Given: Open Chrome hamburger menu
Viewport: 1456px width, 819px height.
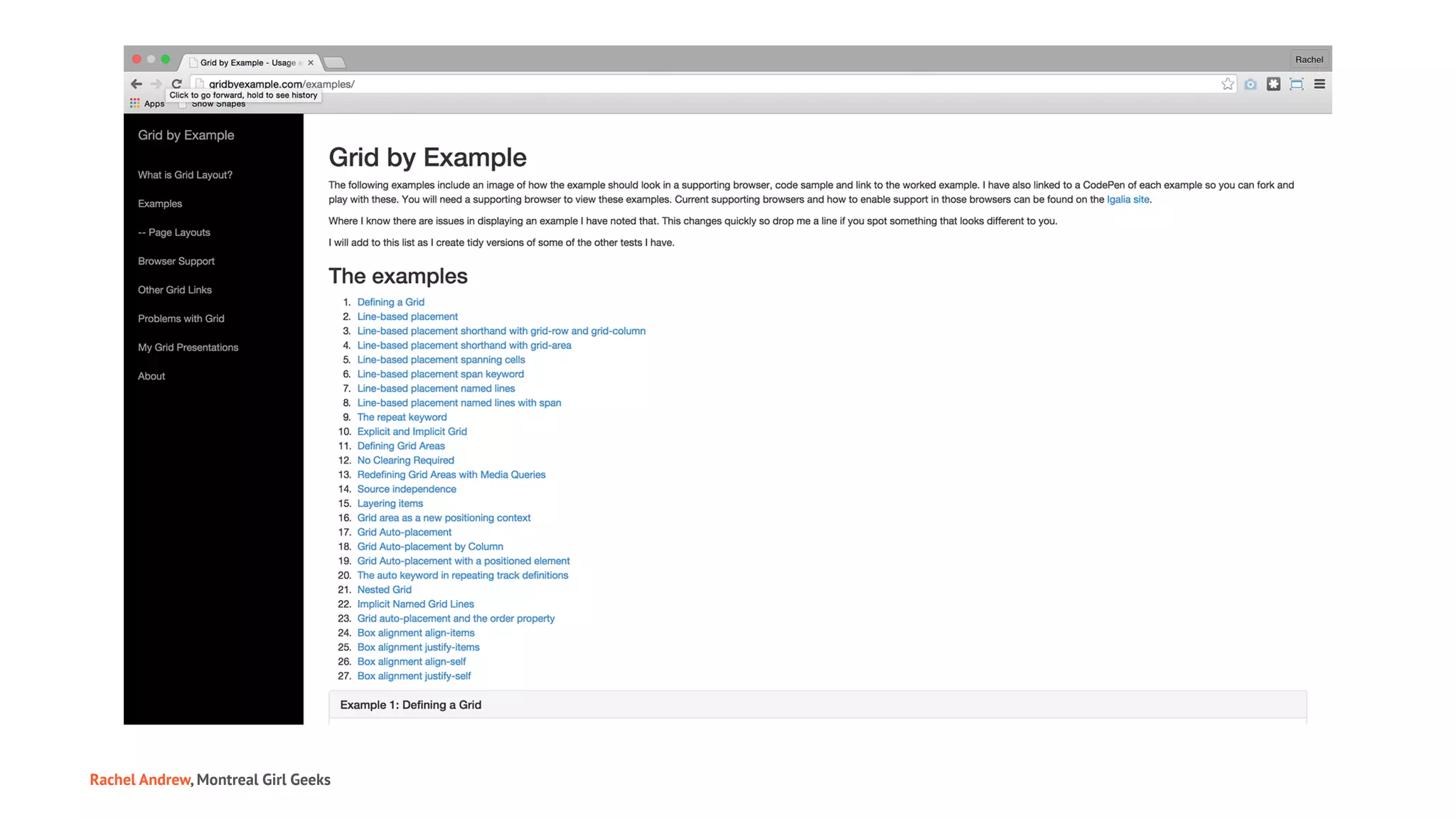Looking at the screenshot, I should click(1319, 84).
